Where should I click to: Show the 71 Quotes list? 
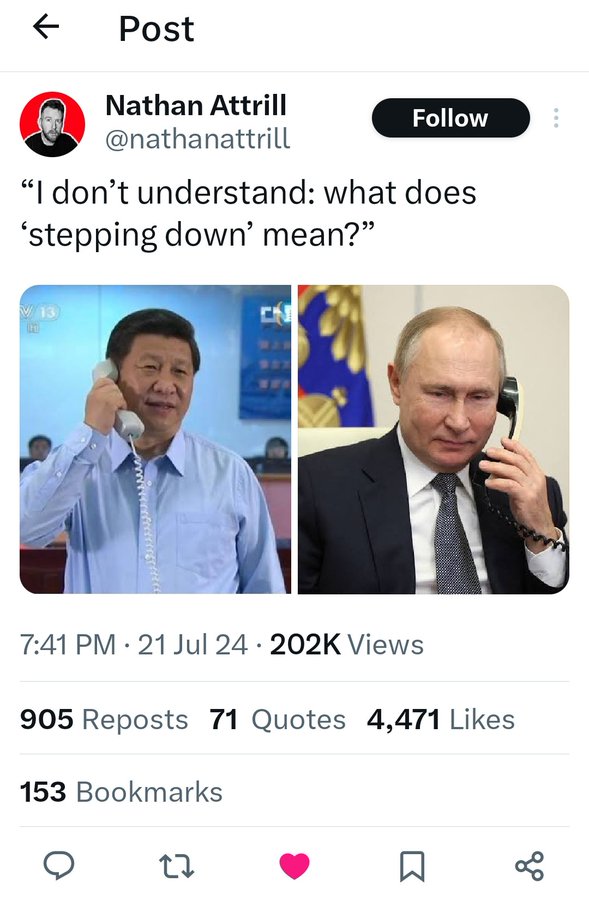(278, 719)
